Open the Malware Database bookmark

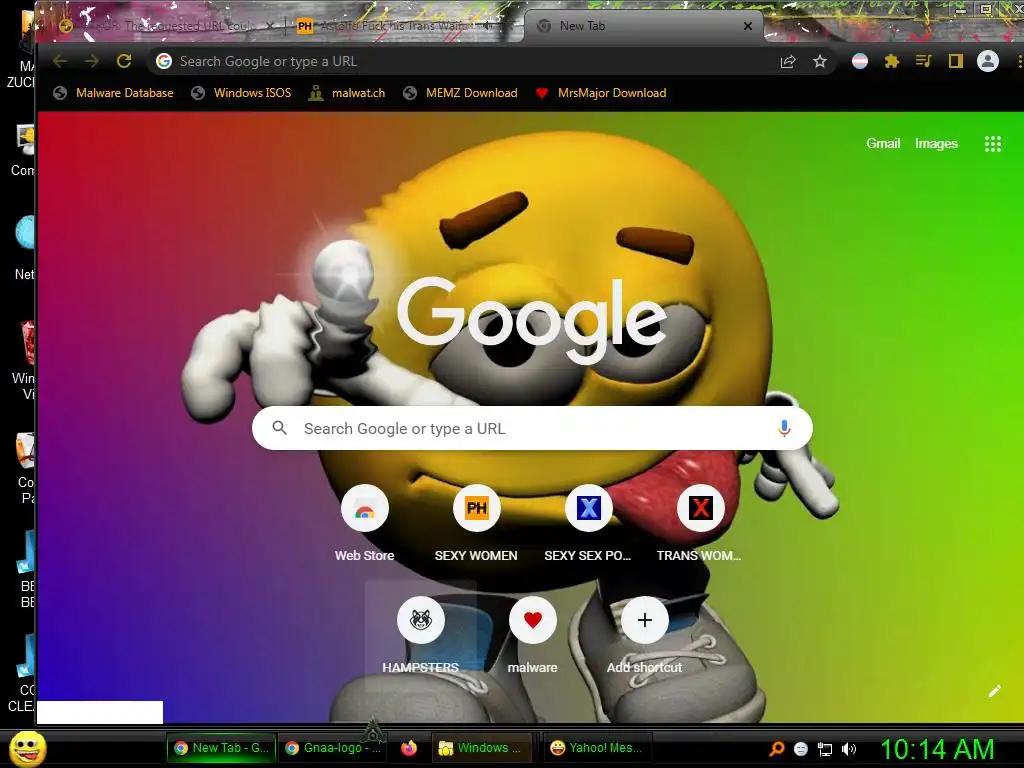(x=114, y=93)
